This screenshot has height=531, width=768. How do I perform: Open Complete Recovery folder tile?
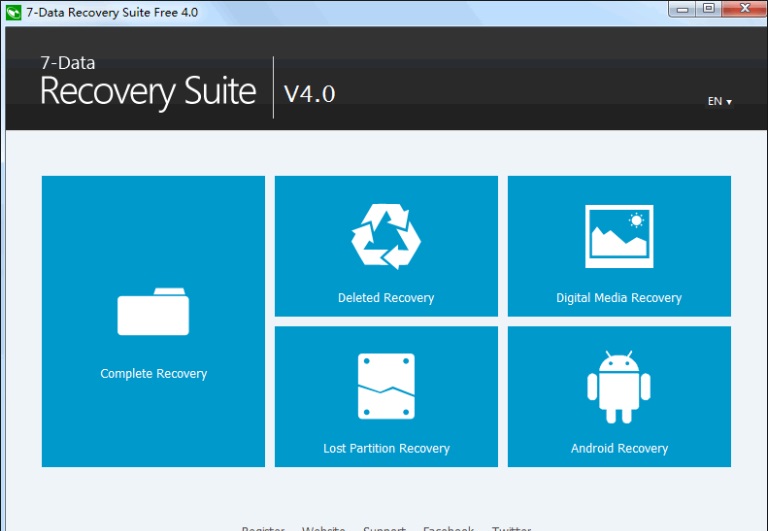pyautogui.click(x=153, y=321)
